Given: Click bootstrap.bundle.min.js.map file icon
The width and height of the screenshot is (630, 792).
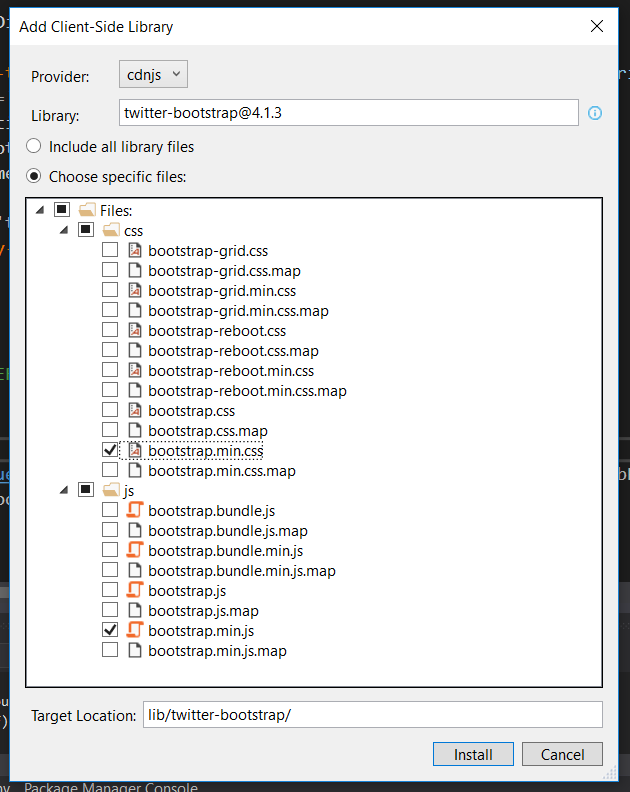Looking at the screenshot, I should click(x=134, y=570).
